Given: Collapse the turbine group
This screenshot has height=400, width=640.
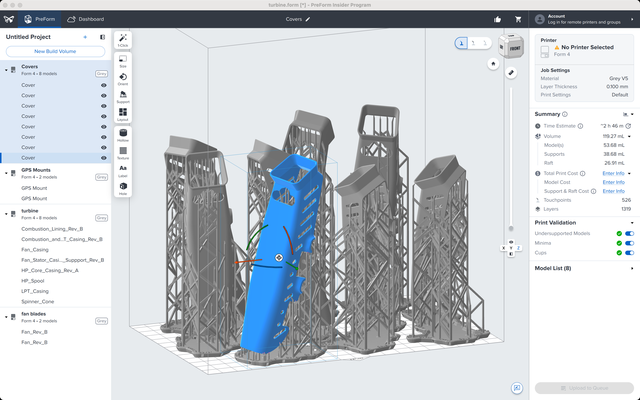Looking at the screenshot, I should [x=6, y=214].
